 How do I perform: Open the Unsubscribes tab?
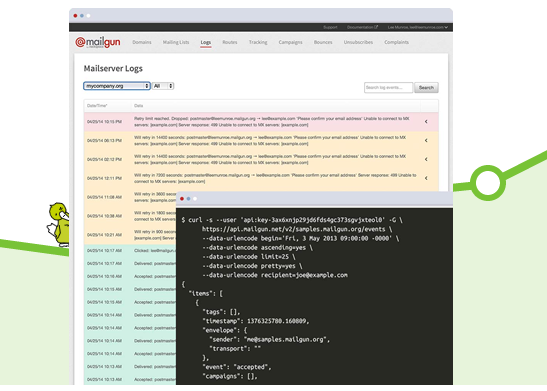click(358, 42)
